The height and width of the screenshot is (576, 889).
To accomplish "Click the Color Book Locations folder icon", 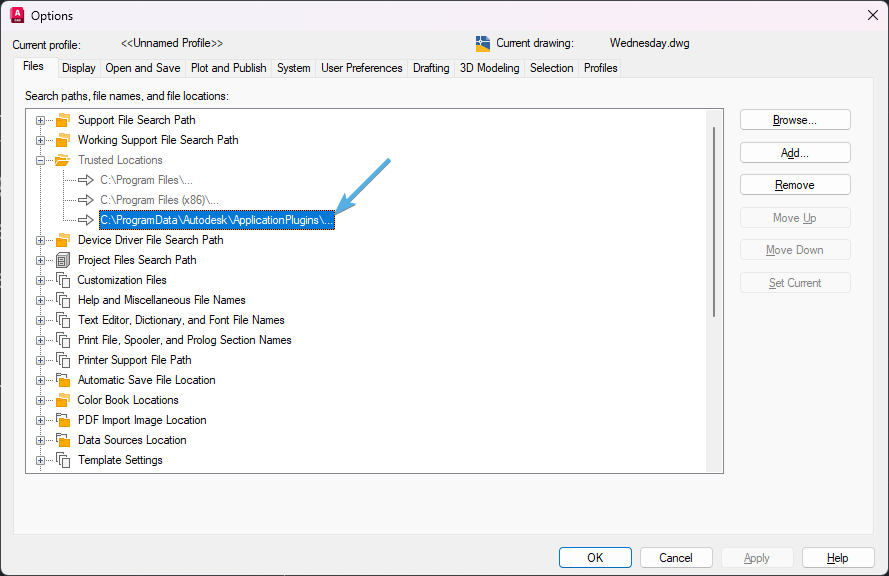I will (62, 400).
